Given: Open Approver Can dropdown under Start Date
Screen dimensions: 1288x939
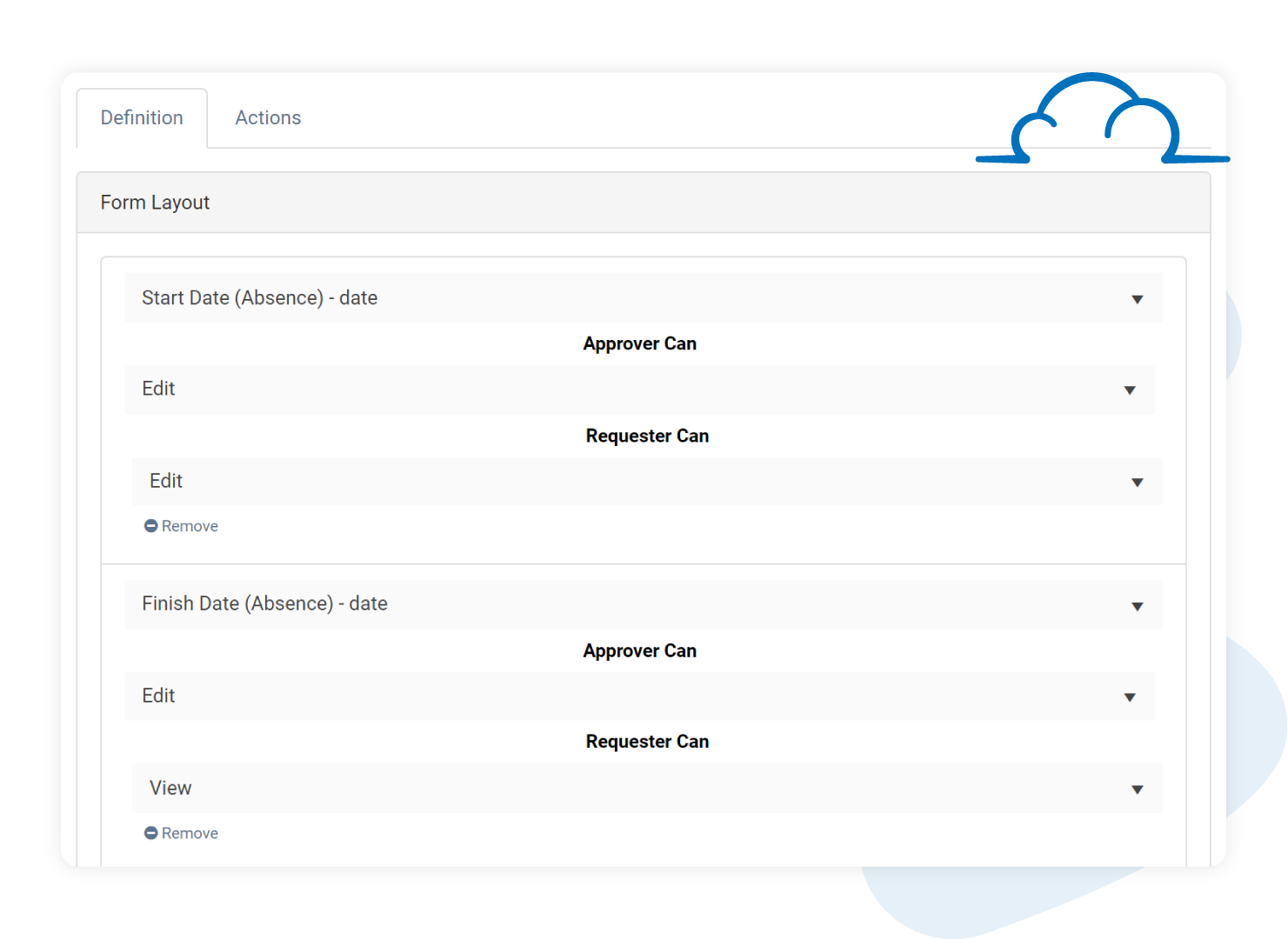Looking at the screenshot, I should pos(639,390).
